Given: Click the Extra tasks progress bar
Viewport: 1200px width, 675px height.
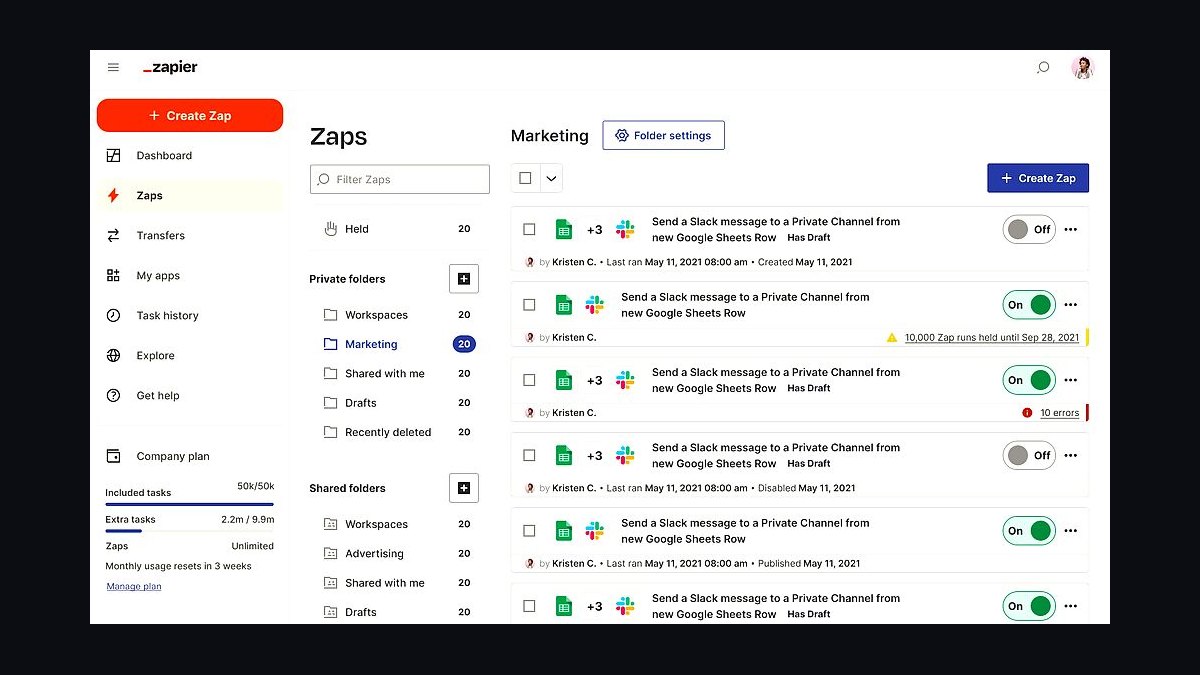Looking at the screenshot, I should [x=190, y=531].
